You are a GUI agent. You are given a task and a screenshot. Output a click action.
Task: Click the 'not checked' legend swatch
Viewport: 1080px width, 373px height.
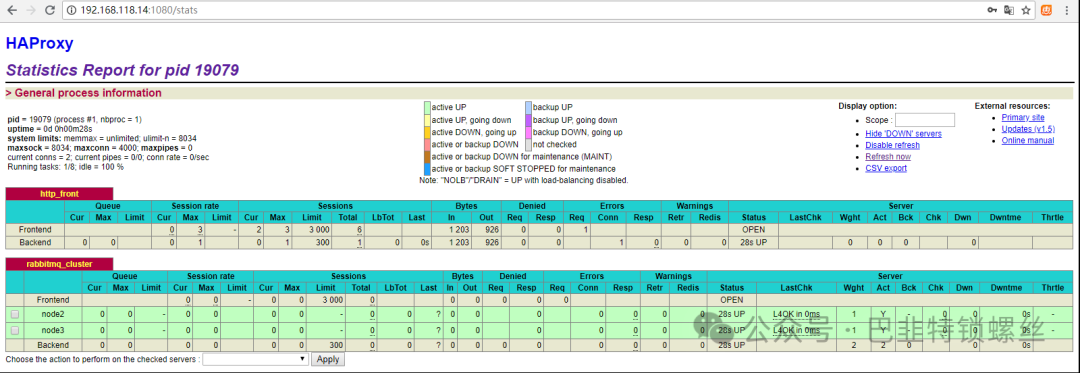(x=528, y=145)
